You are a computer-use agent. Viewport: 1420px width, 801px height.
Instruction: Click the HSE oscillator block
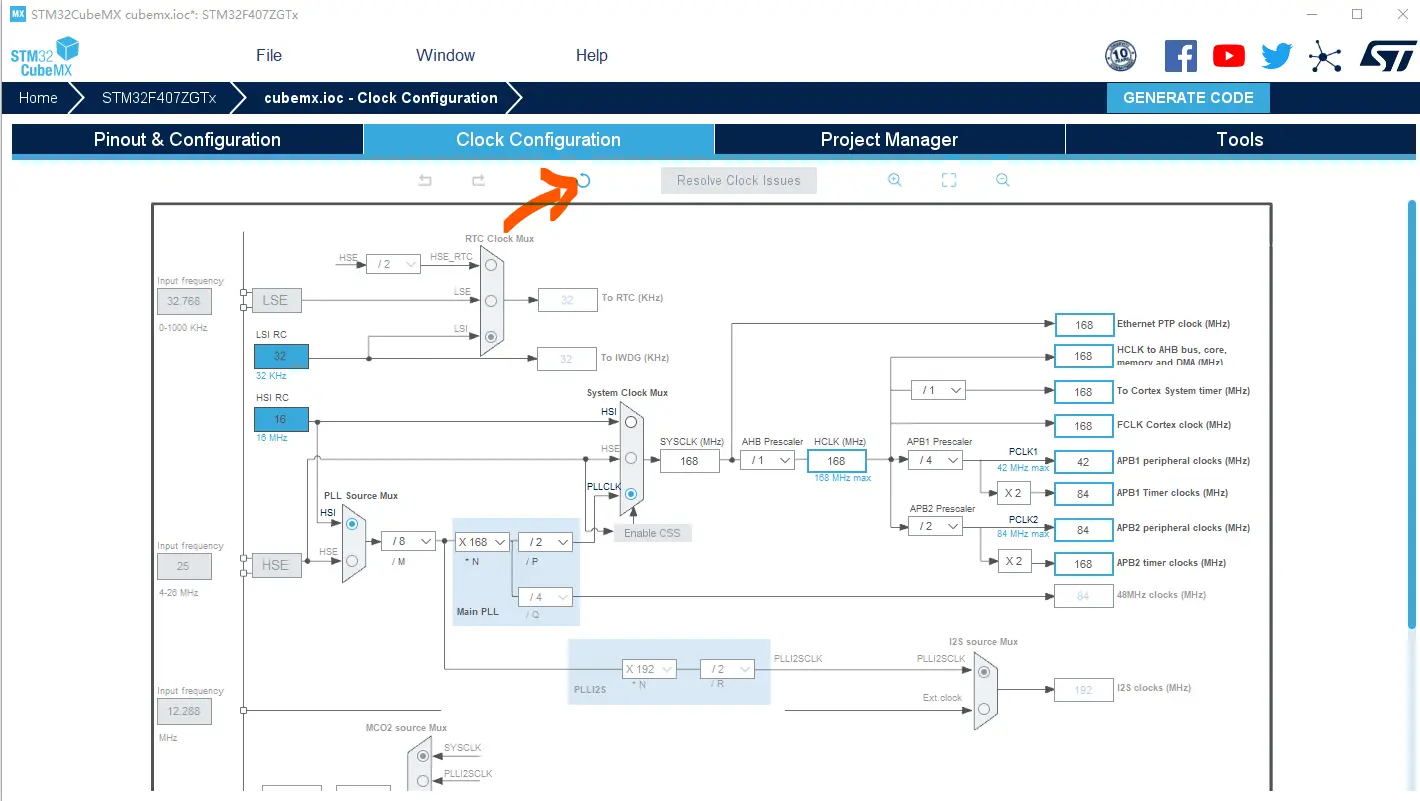click(x=275, y=565)
